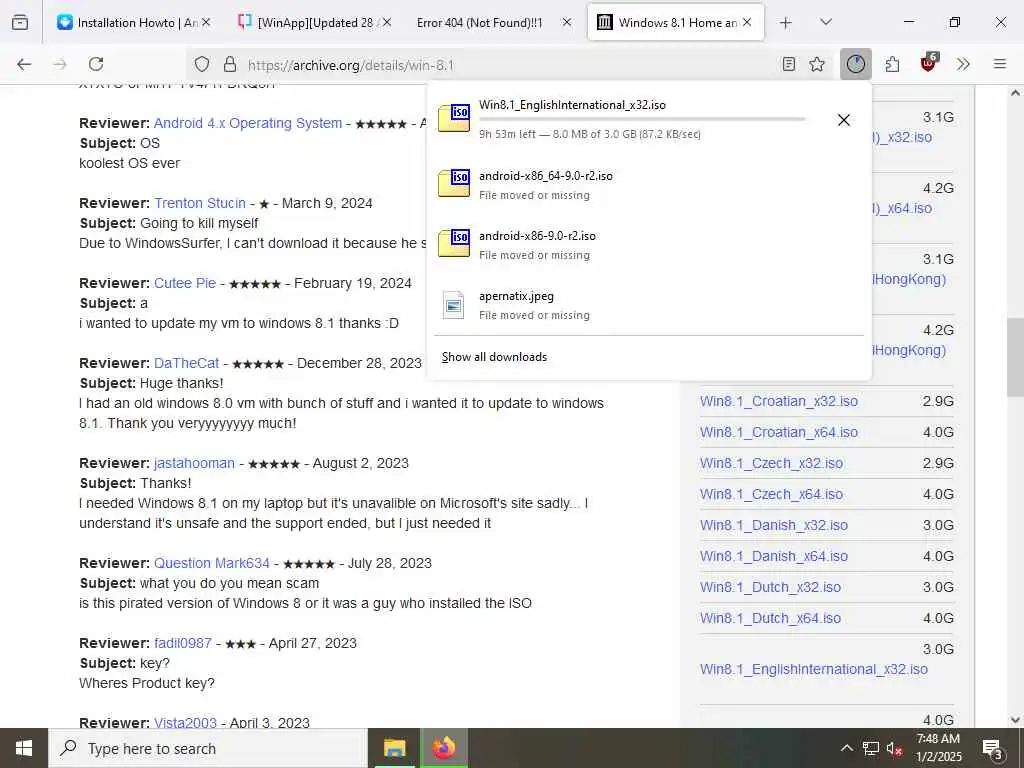Open reviewer Android 4.x Operating System profile
This screenshot has width=1024, height=768.
tap(248, 123)
